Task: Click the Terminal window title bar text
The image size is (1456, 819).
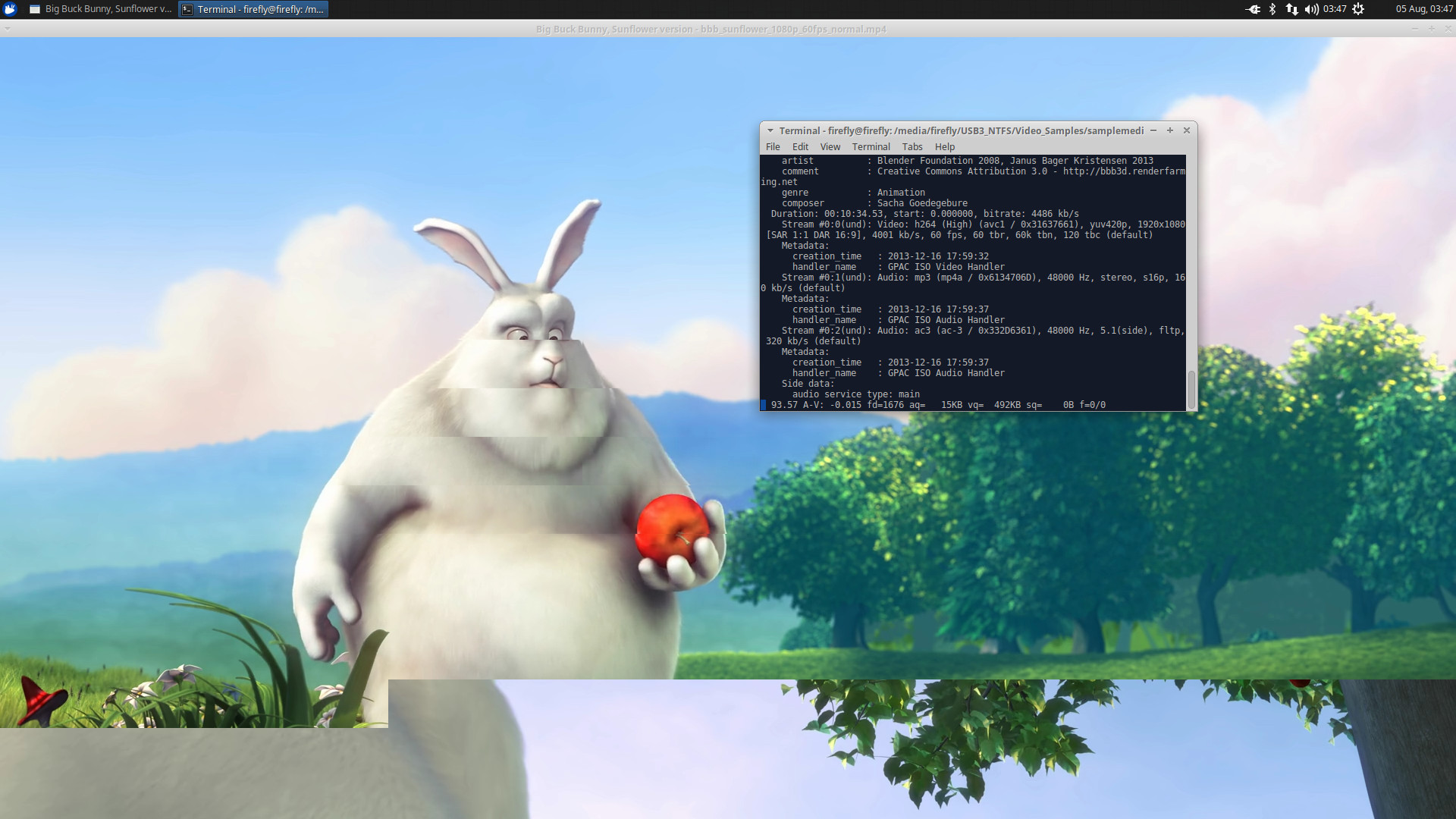Action: [962, 130]
